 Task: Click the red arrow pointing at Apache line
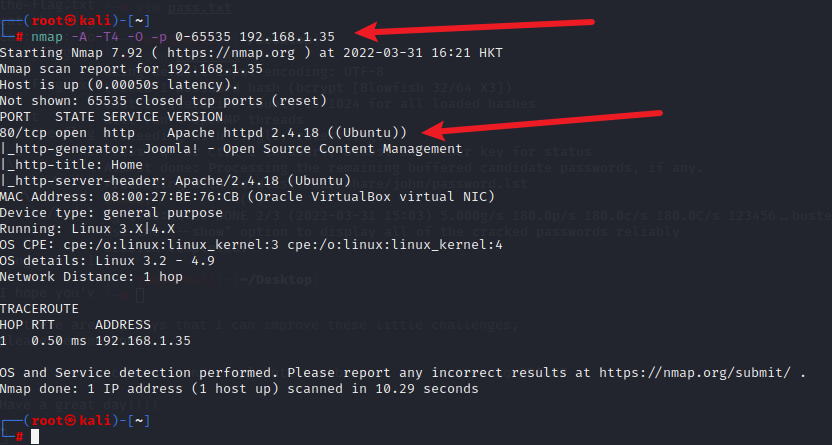tap(543, 123)
